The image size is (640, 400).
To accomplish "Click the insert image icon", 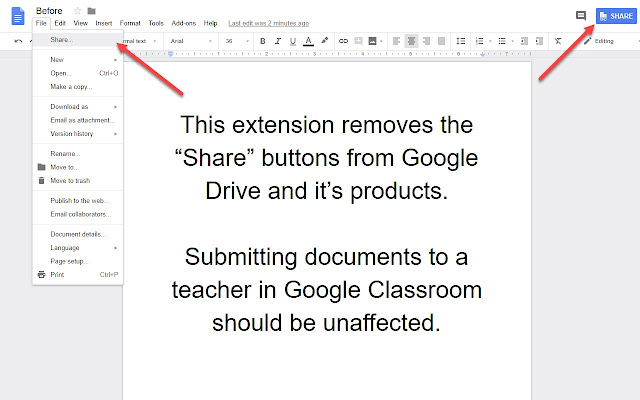I will 372,41.
